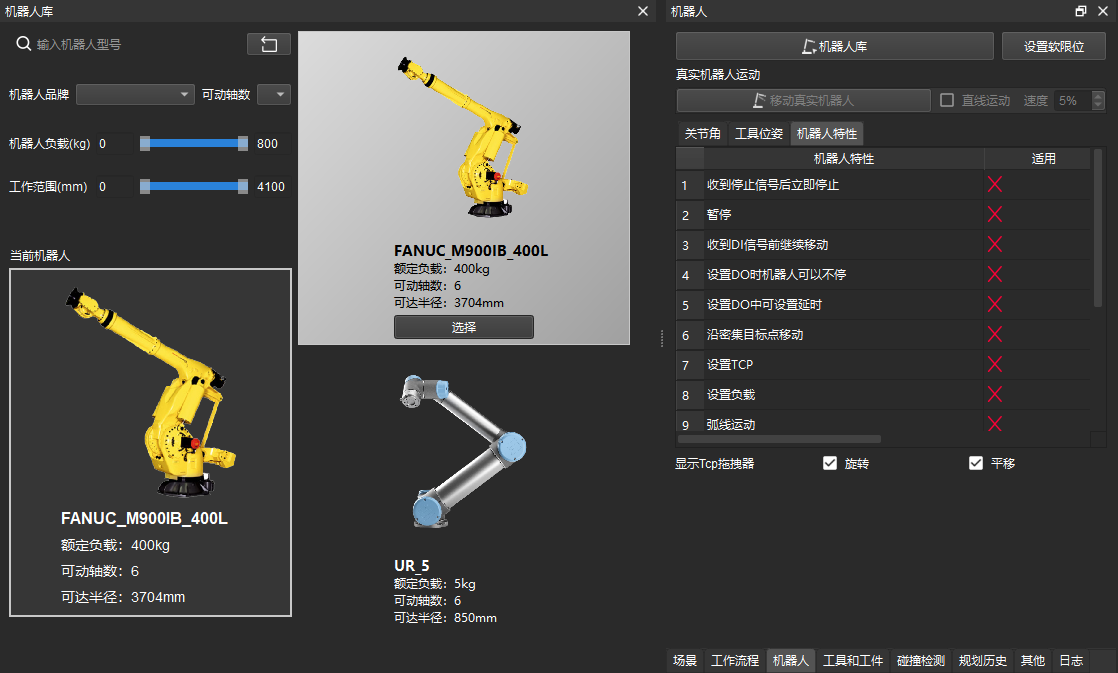
Task: Click 工作范围 maximum value 4100 field
Action: click(272, 186)
